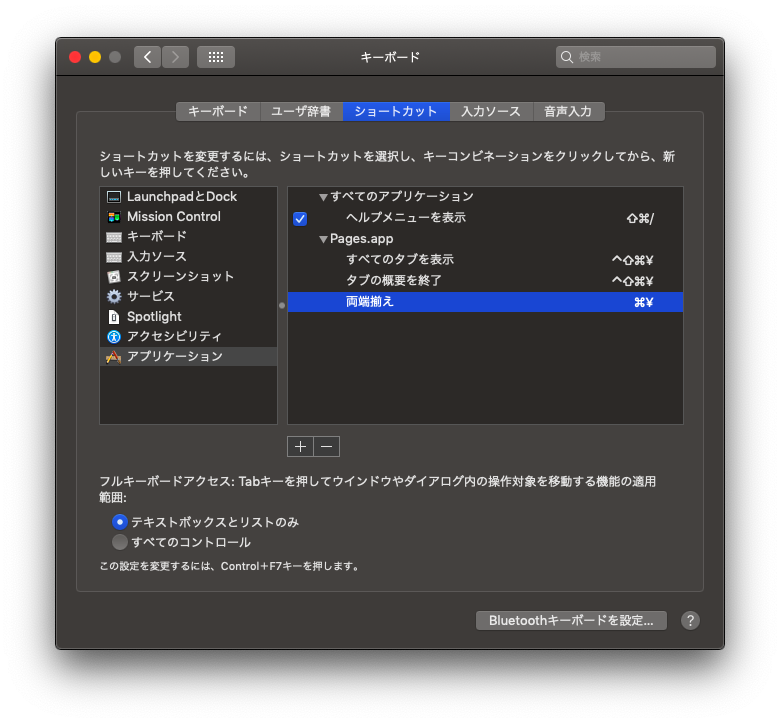
Task: Show all preferences with the grid button
Action: coord(216,57)
